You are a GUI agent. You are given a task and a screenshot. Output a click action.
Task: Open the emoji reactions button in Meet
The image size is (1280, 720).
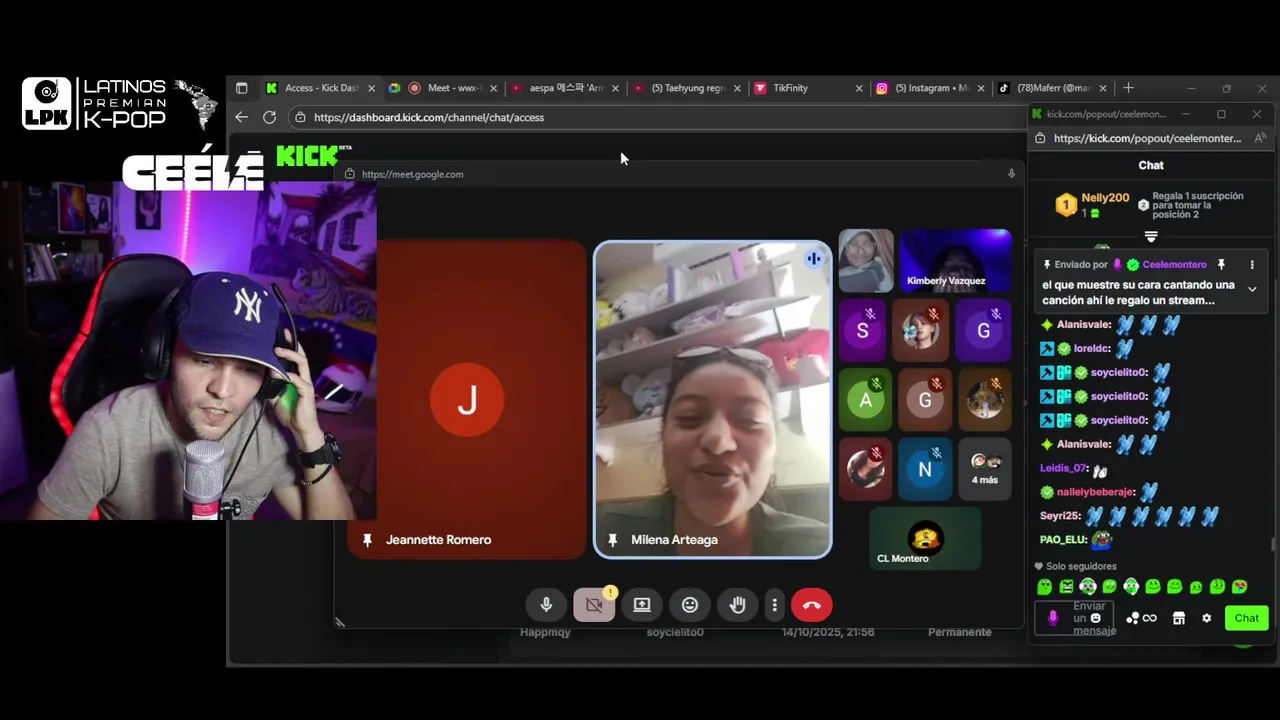(x=690, y=605)
